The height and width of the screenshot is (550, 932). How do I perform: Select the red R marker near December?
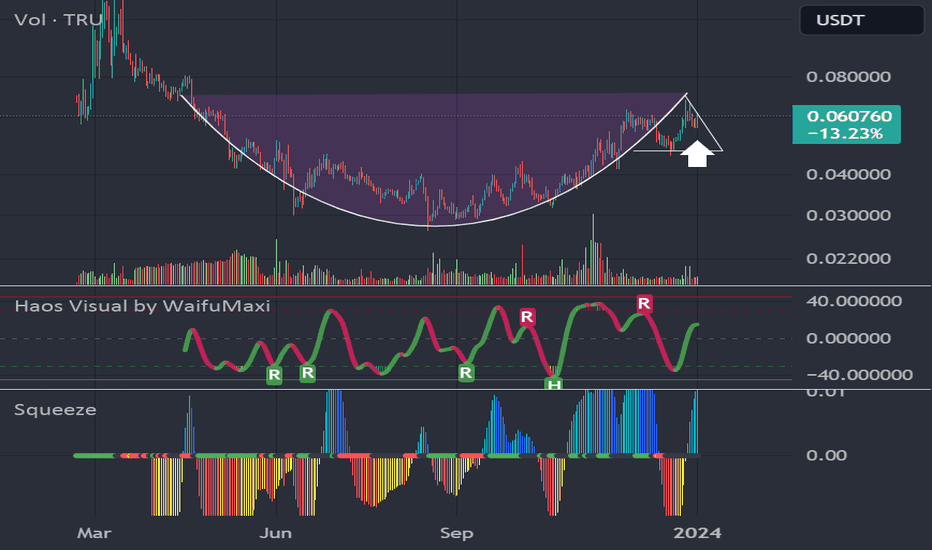coord(644,304)
